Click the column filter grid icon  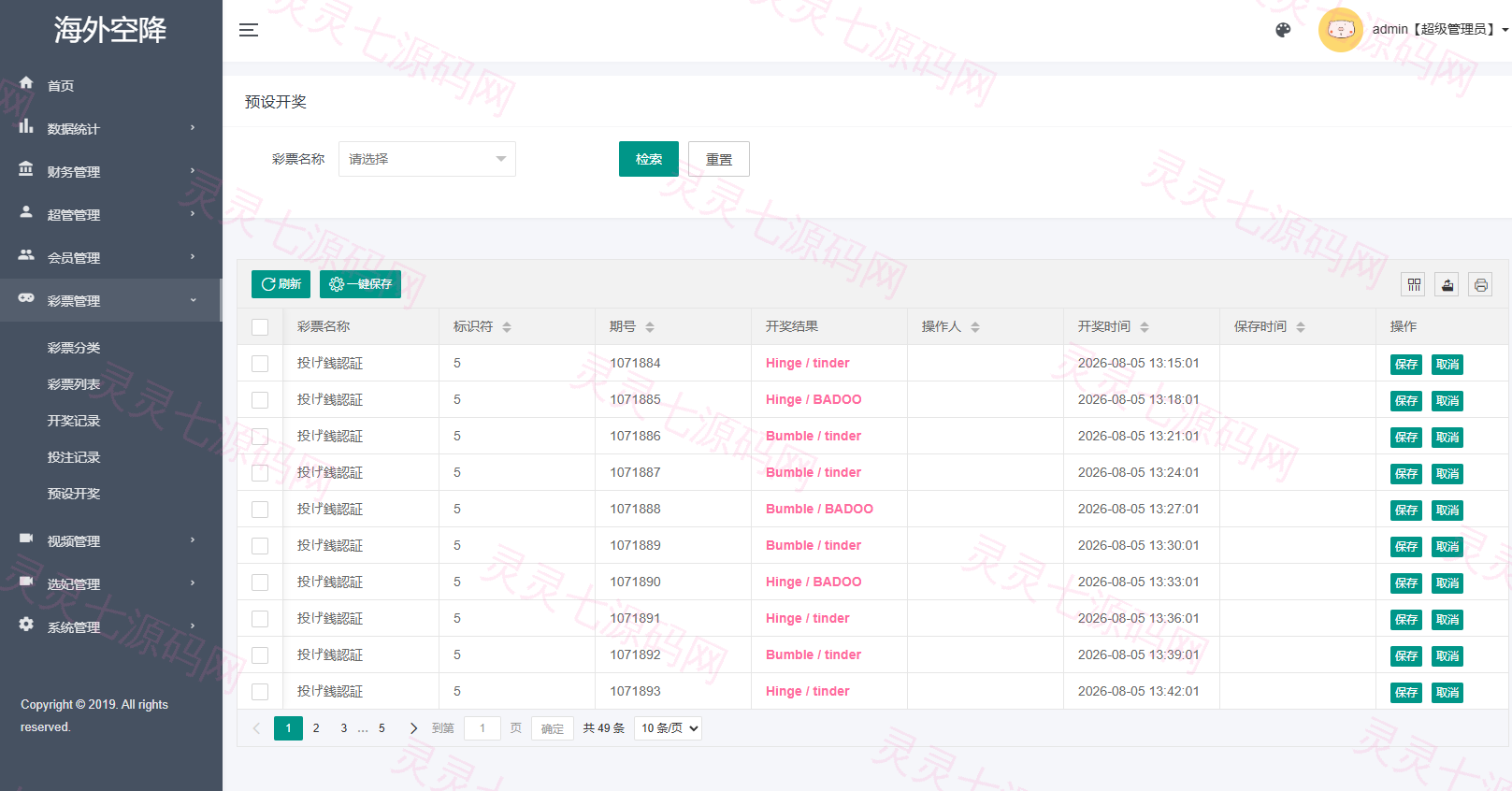(x=1414, y=285)
